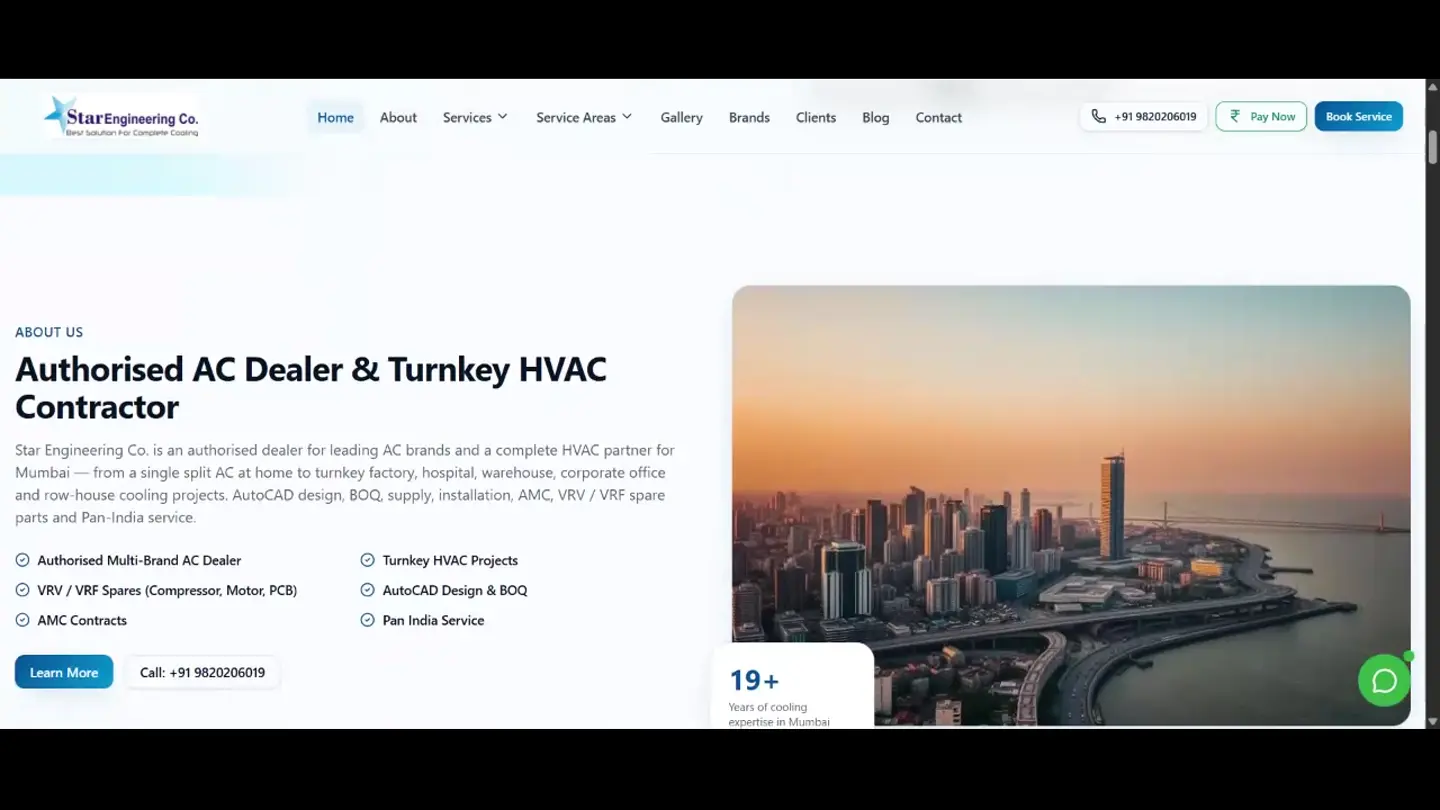Click check icon beside Authorised Multi-Brand AC Dealer

coord(22,560)
